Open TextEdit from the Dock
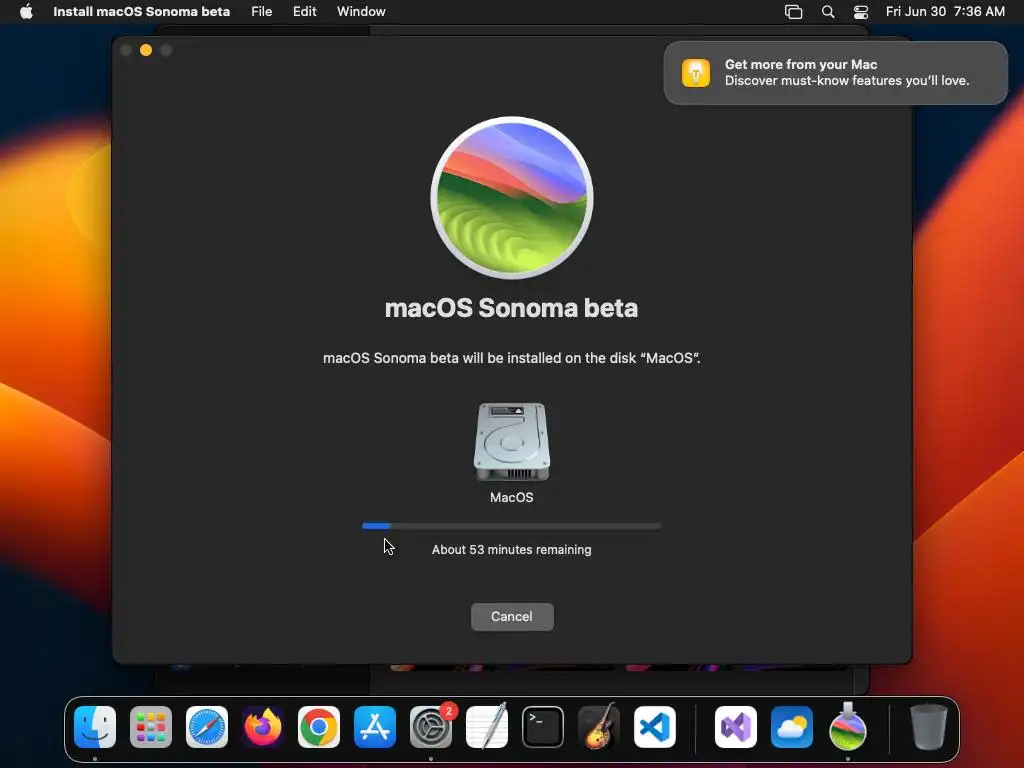 pyautogui.click(x=487, y=726)
